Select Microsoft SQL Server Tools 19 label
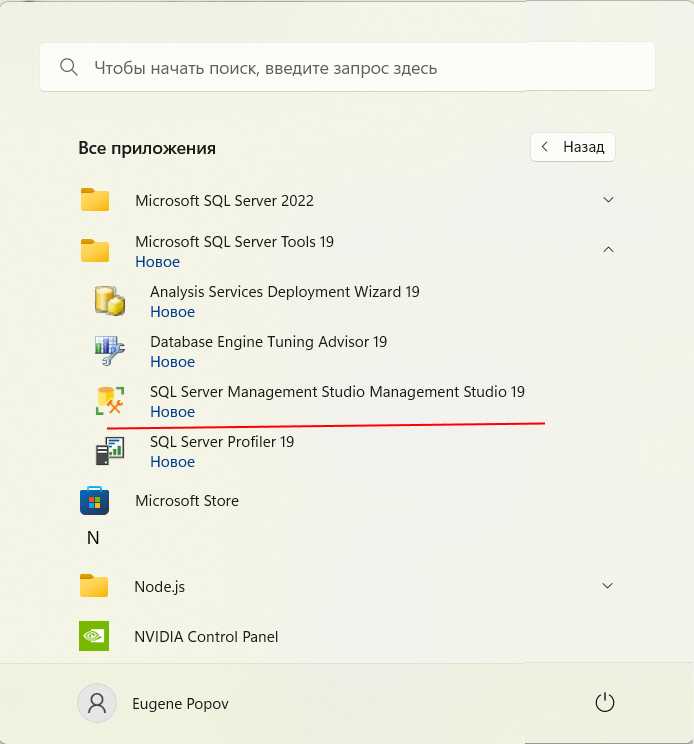This screenshot has height=744, width=694. (x=234, y=242)
